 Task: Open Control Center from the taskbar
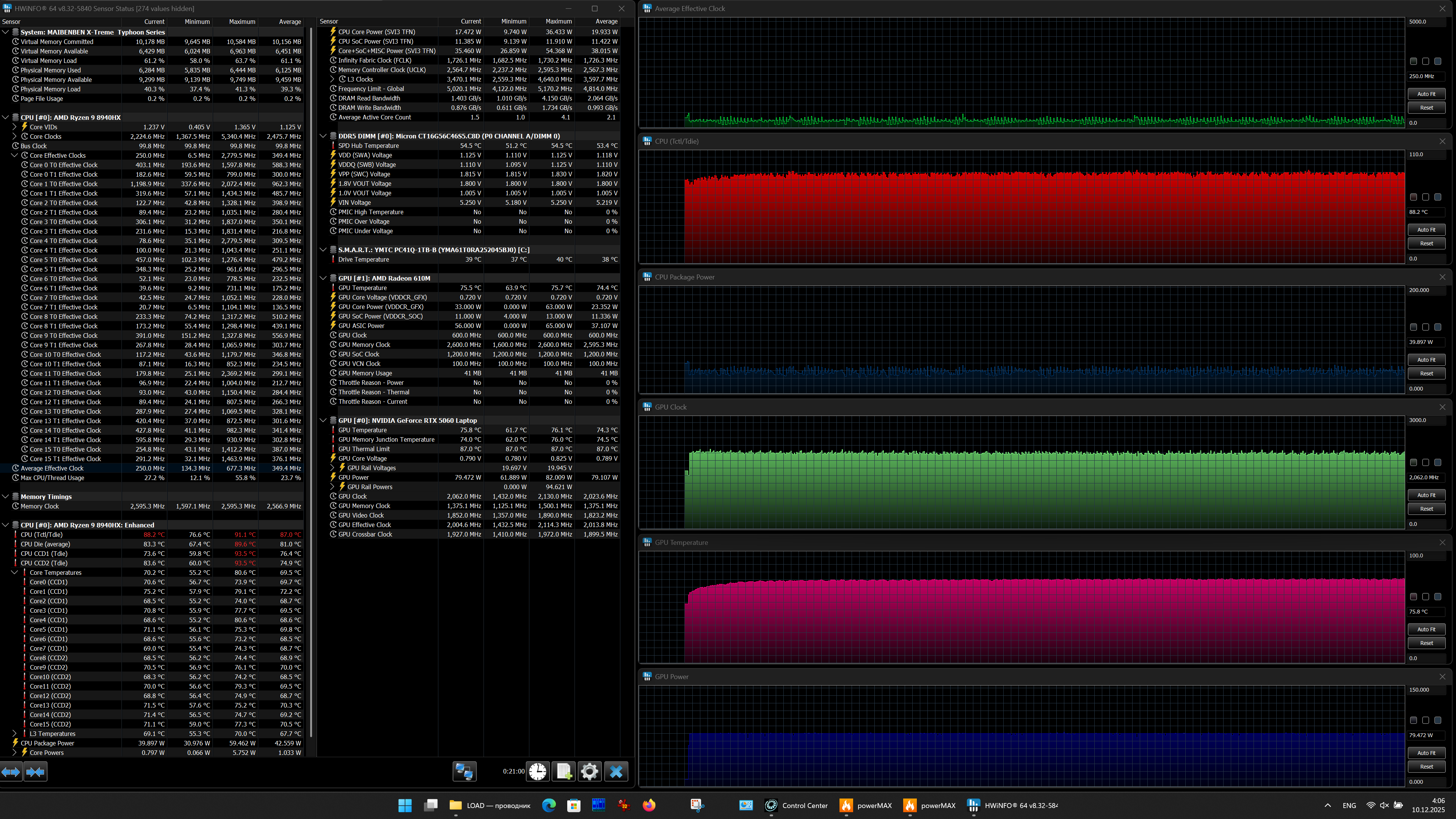796,805
